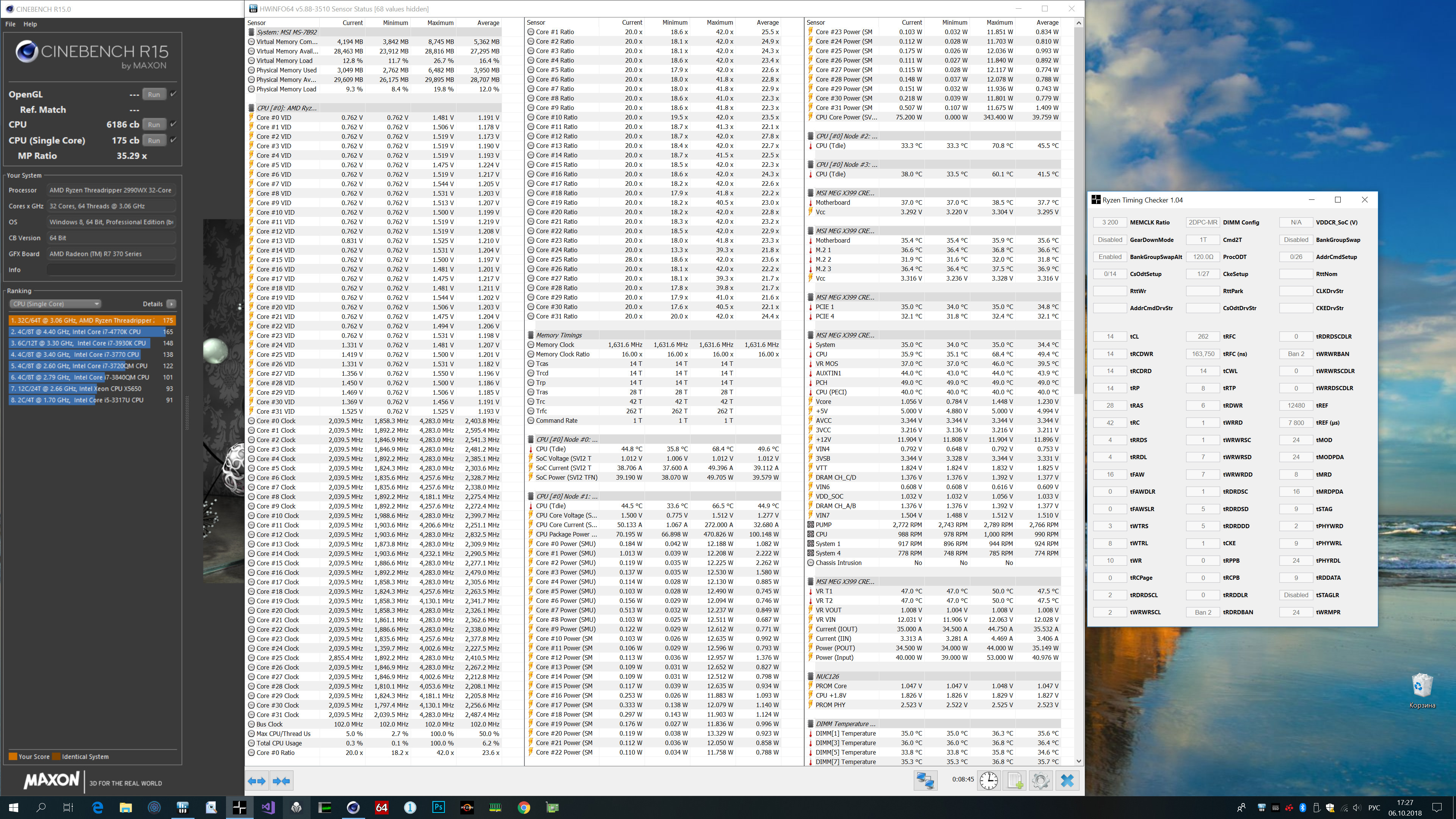Open CPU (Single Core) ranking dropdown
This screenshot has width=1456, height=819.
pyautogui.click(x=55, y=303)
